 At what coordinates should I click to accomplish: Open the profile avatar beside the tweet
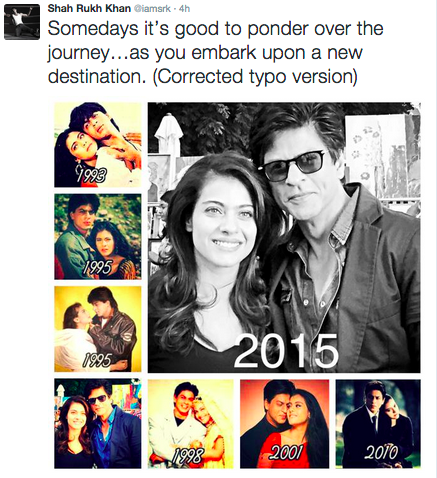point(22,22)
